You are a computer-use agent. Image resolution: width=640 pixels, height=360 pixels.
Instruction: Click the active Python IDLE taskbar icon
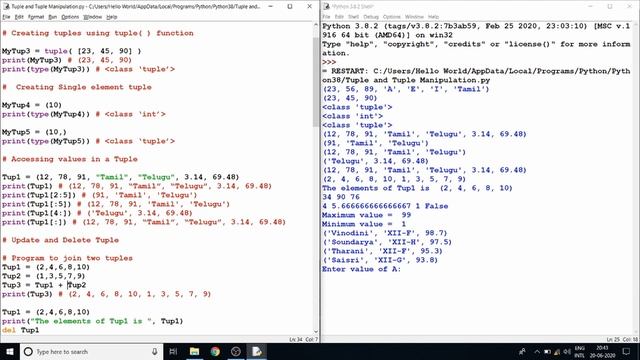coord(257,351)
